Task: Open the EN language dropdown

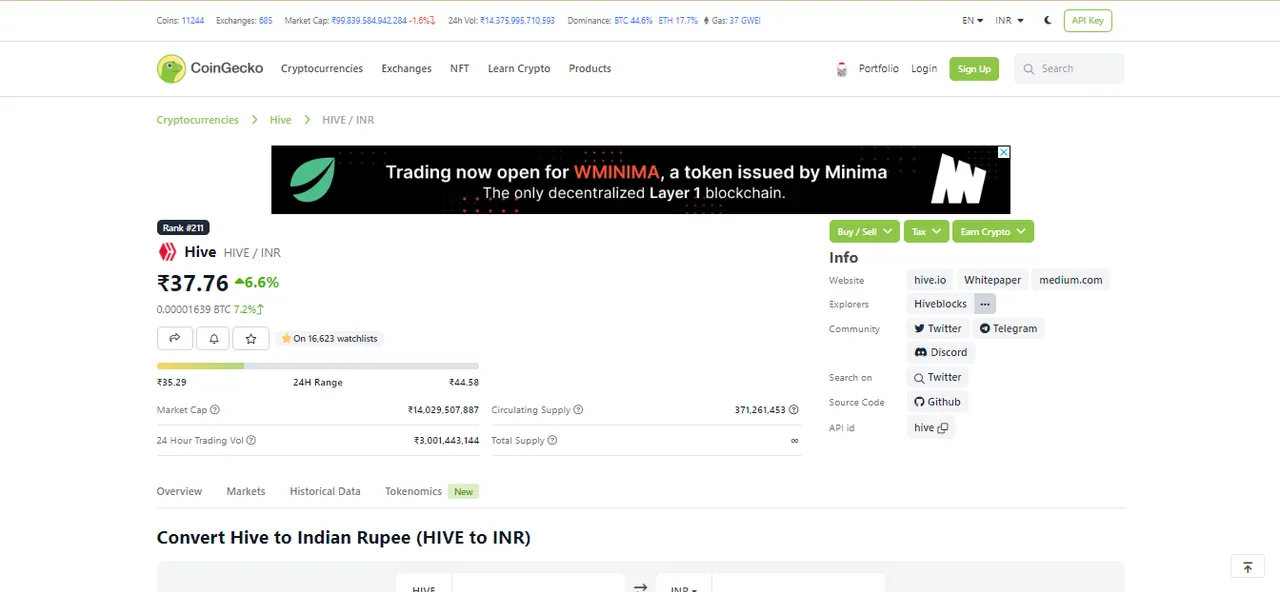Action: tap(973, 20)
